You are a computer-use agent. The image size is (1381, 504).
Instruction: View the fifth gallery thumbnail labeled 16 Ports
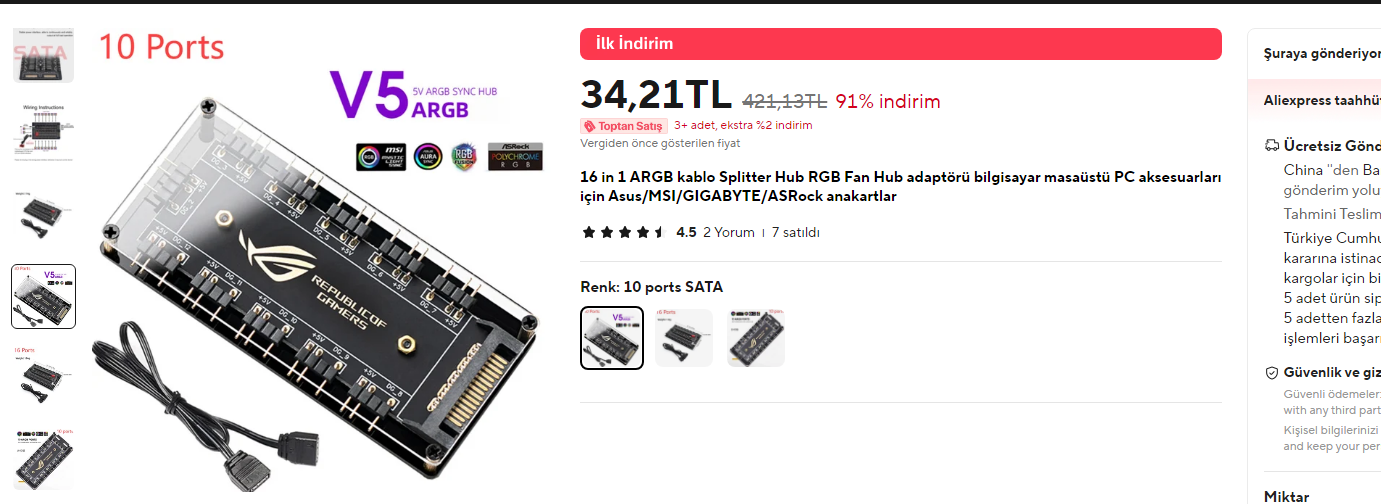[x=43, y=377]
